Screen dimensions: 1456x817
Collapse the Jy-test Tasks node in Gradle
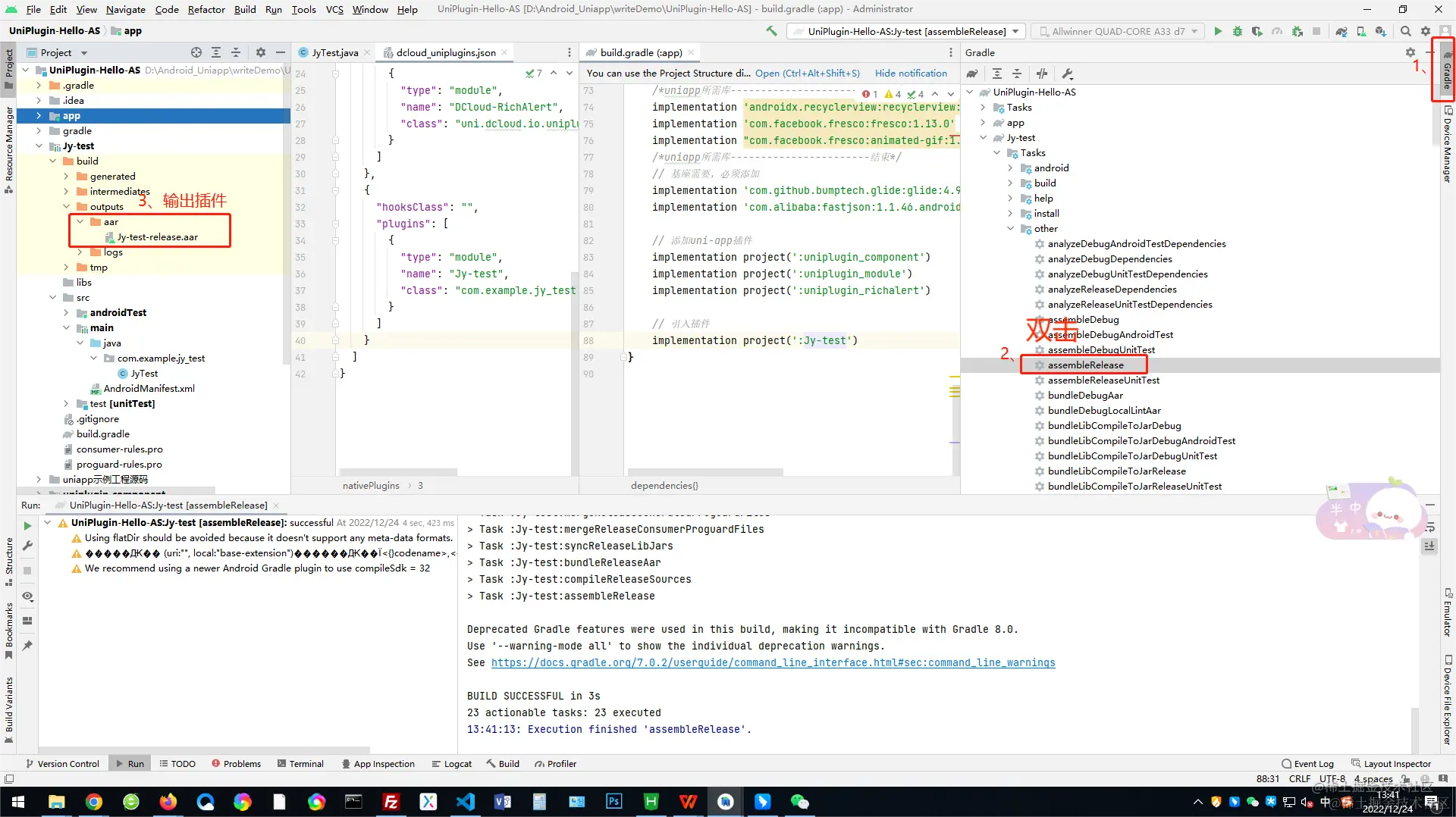tap(996, 153)
